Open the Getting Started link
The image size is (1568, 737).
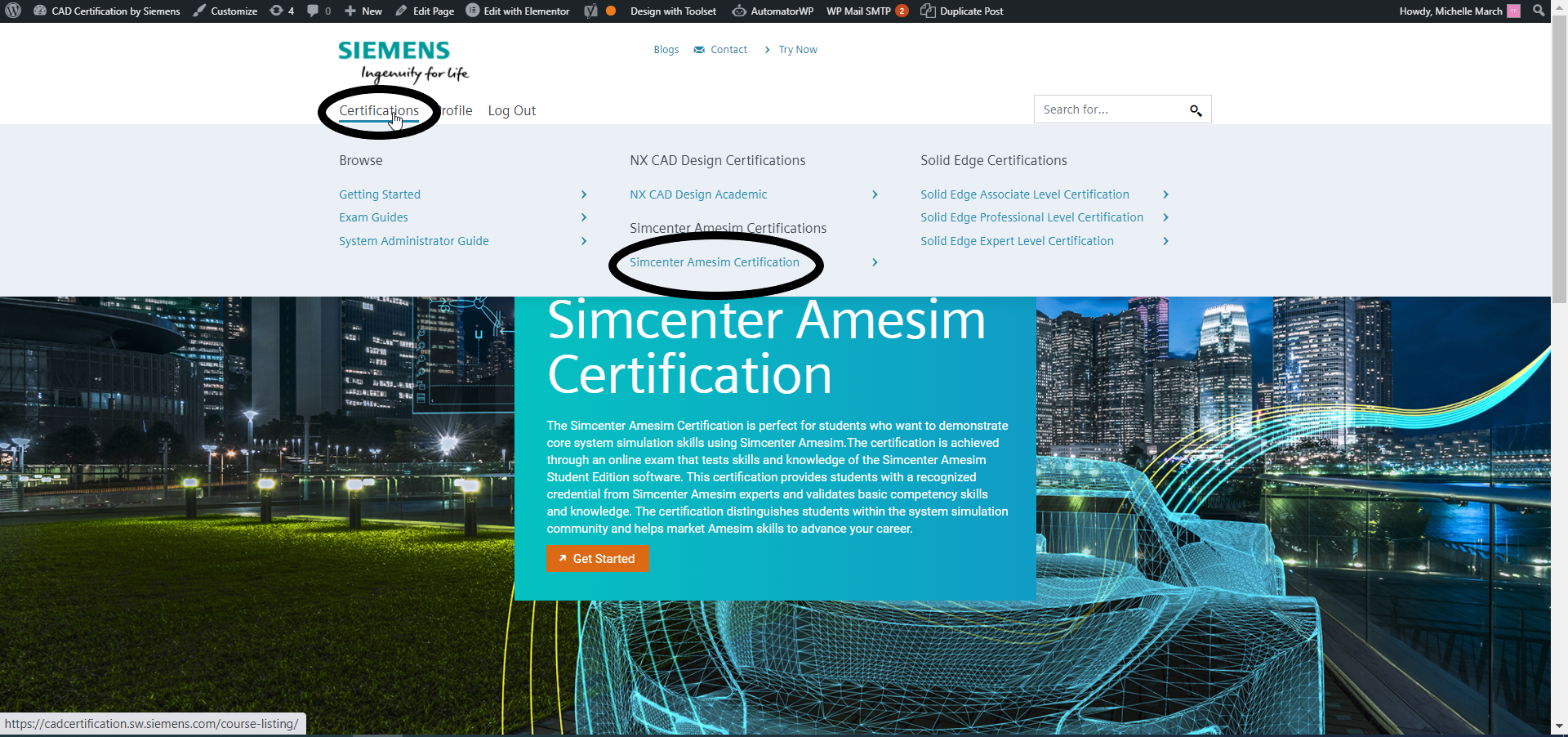coord(380,194)
